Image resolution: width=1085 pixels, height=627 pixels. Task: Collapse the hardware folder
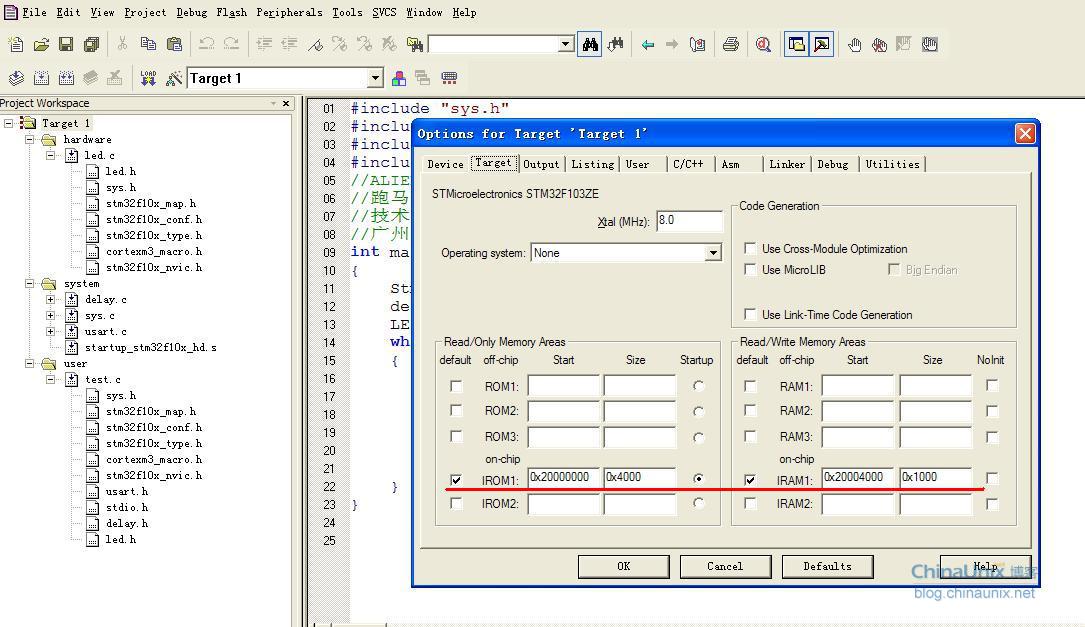tap(30, 139)
